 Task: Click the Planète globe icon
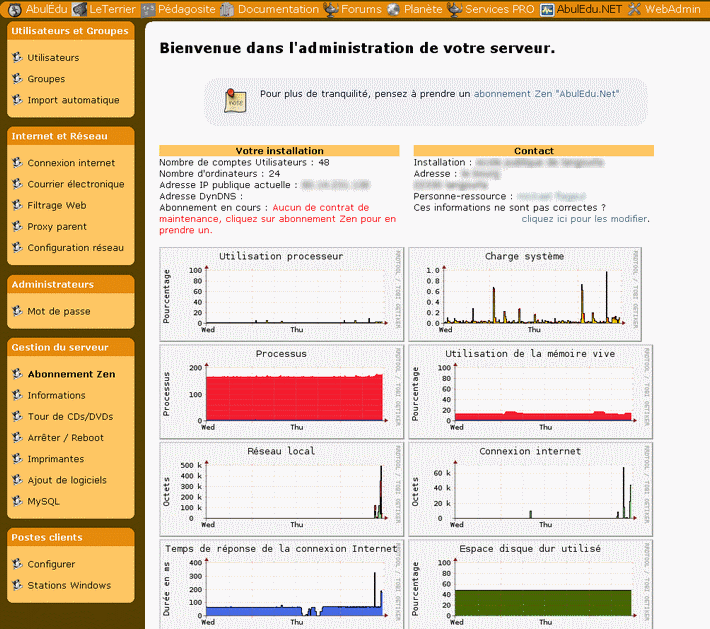tap(393, 9)
